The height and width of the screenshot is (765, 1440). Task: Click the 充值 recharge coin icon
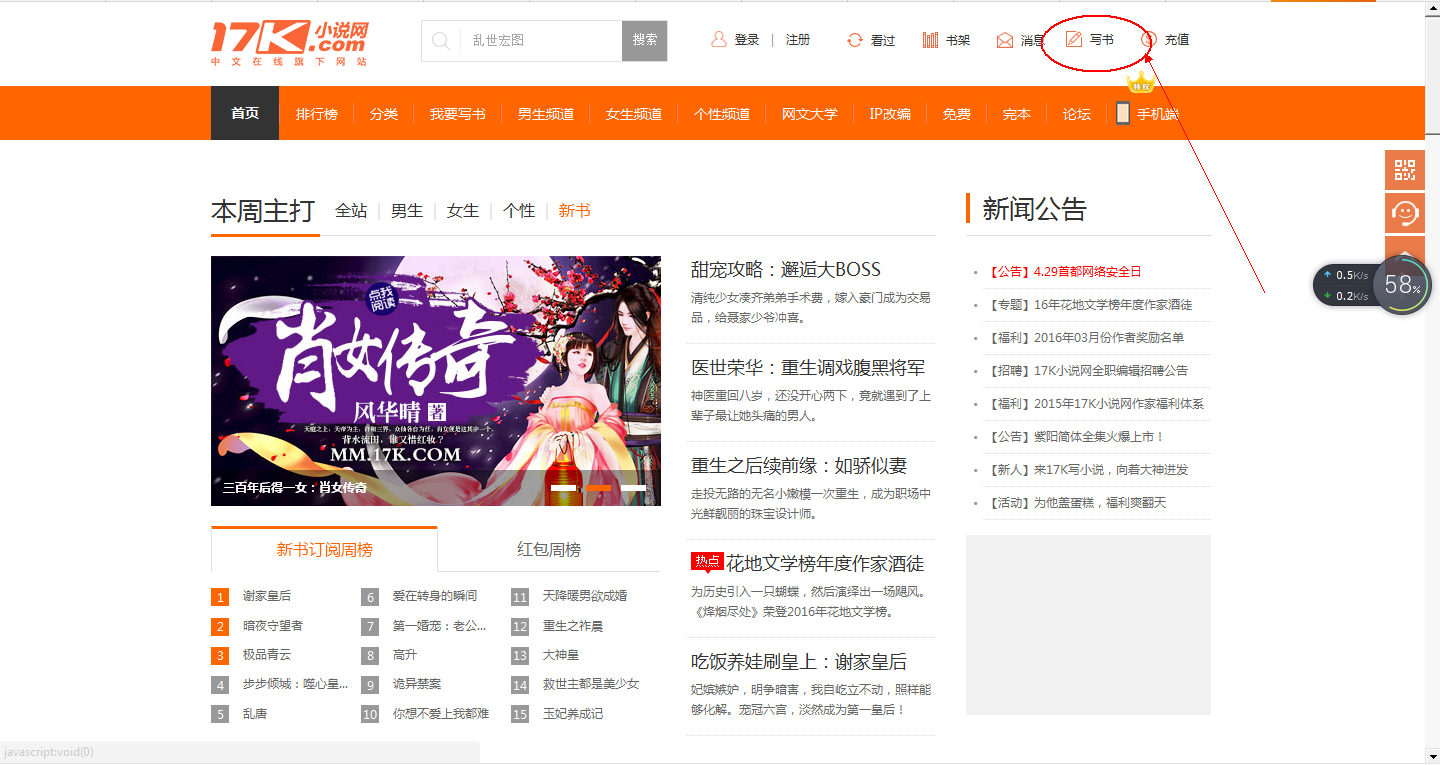(1148, 40)
